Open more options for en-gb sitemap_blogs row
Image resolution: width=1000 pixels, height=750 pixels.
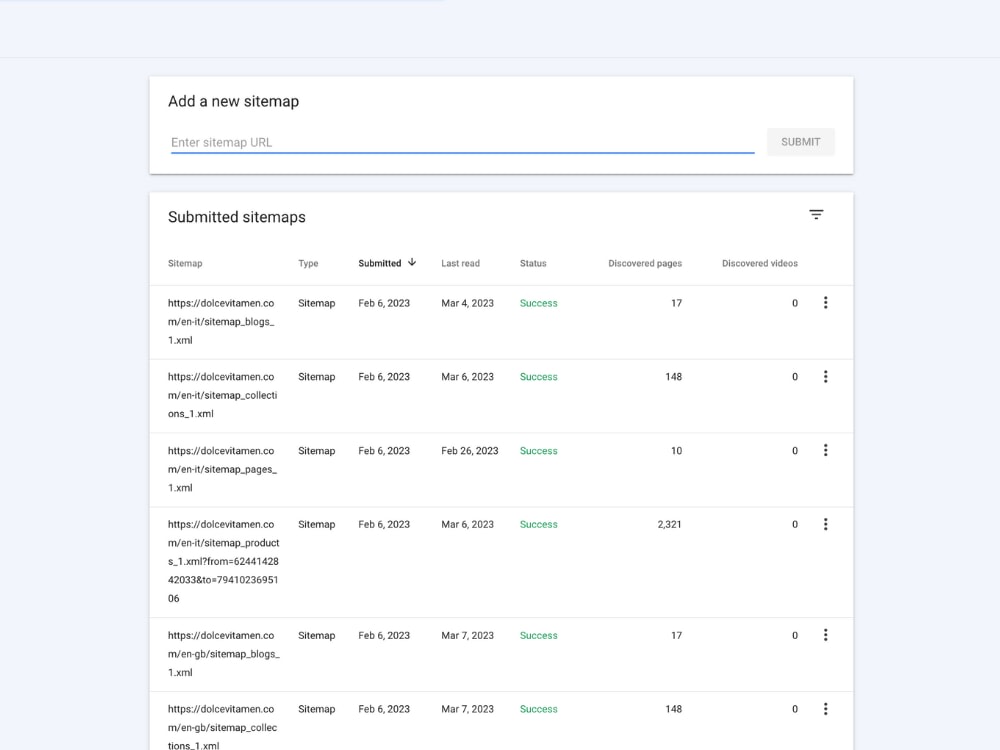click(x=825, y=635)
